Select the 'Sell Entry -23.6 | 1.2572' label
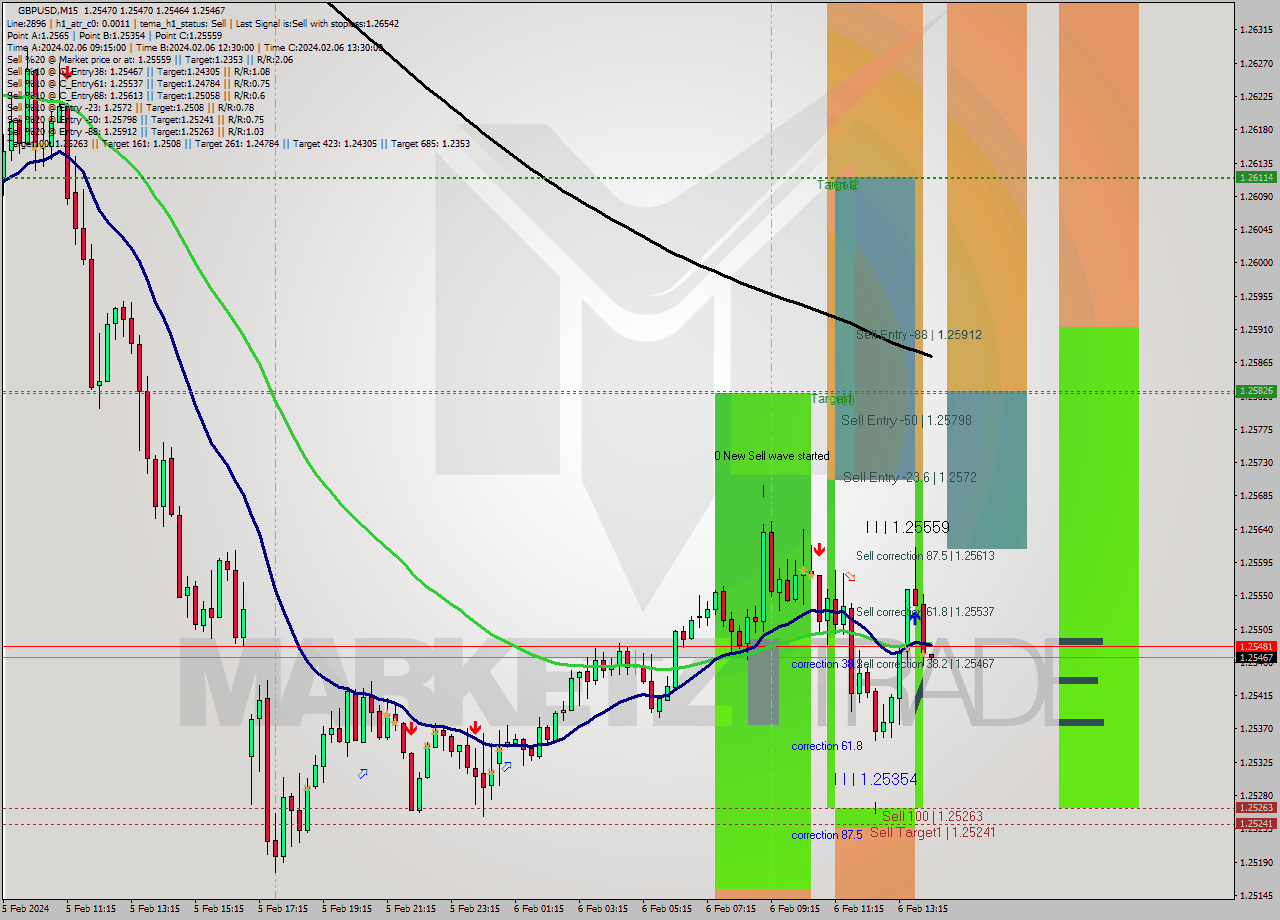Screen dimensions: 1280x920 point(910,478)
